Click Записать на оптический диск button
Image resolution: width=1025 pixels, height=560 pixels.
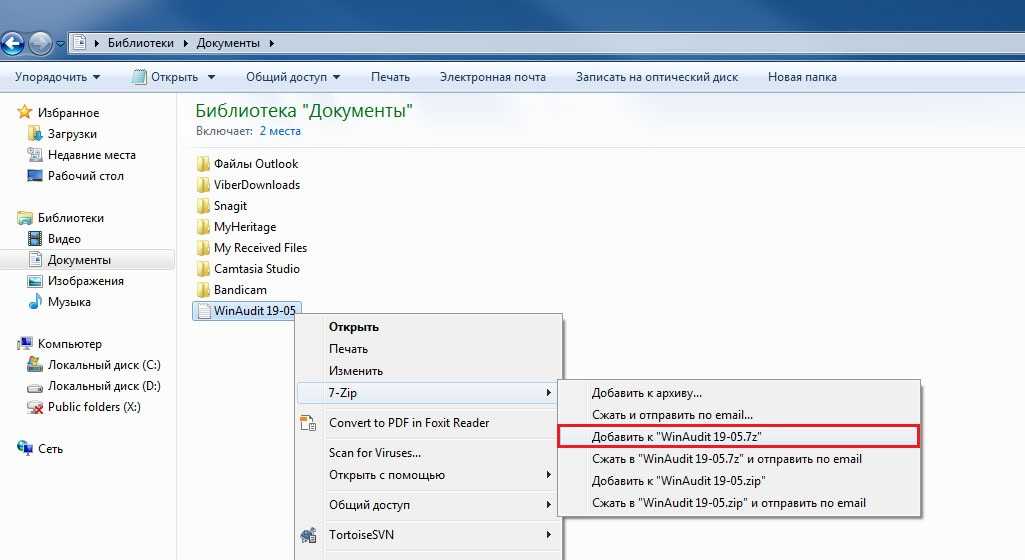click(656, 77)
